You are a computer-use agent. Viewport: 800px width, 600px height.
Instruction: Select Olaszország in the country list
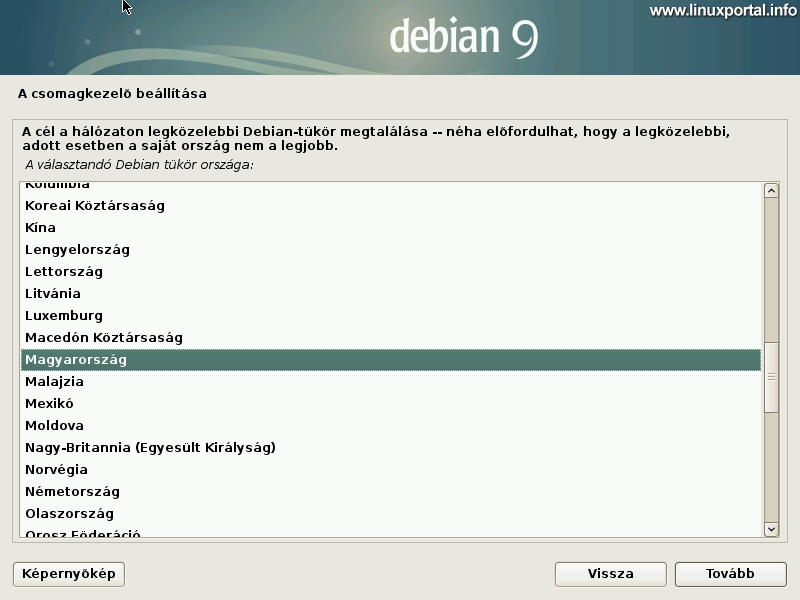click(x=390, y=513)
